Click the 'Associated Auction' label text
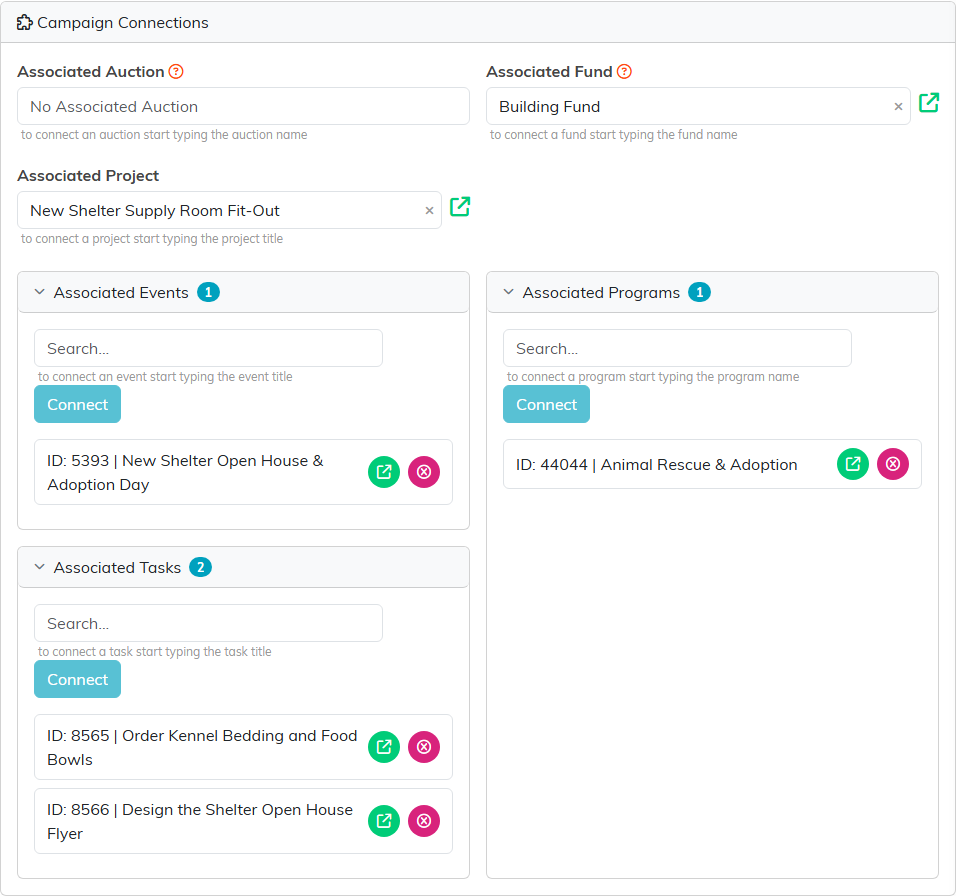Image resolution: width=956 pixels, height=896 pixels. (91, 72)
